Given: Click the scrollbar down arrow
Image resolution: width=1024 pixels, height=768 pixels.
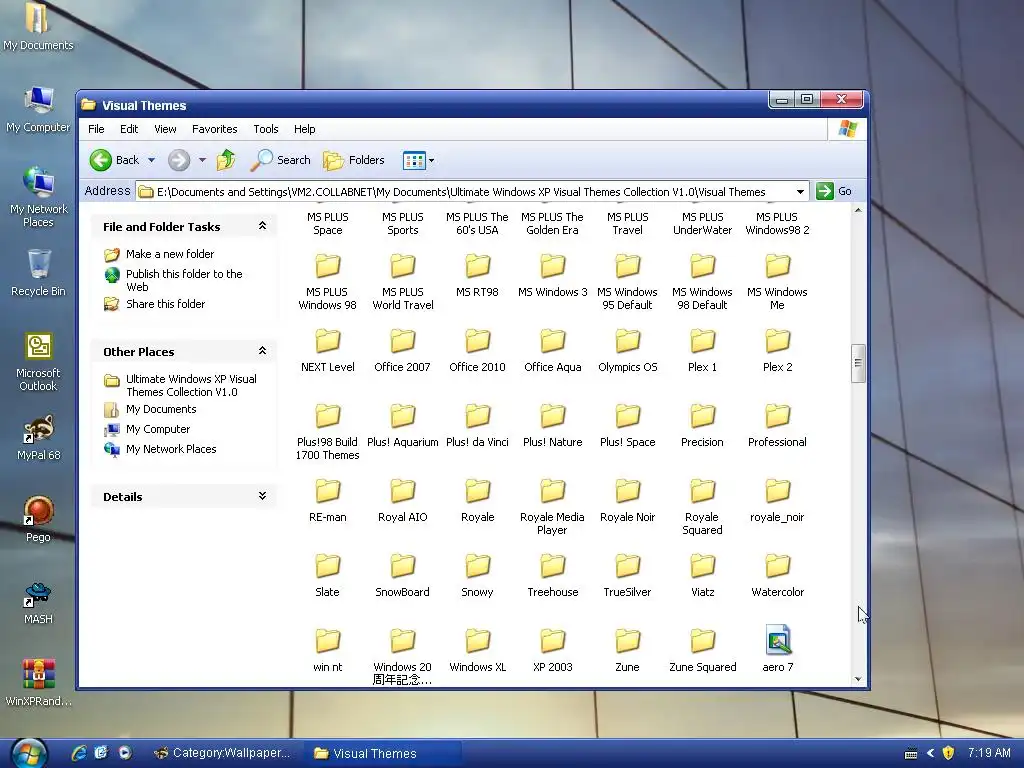Looking at the screenshot, I should click(x=858, y=679).
